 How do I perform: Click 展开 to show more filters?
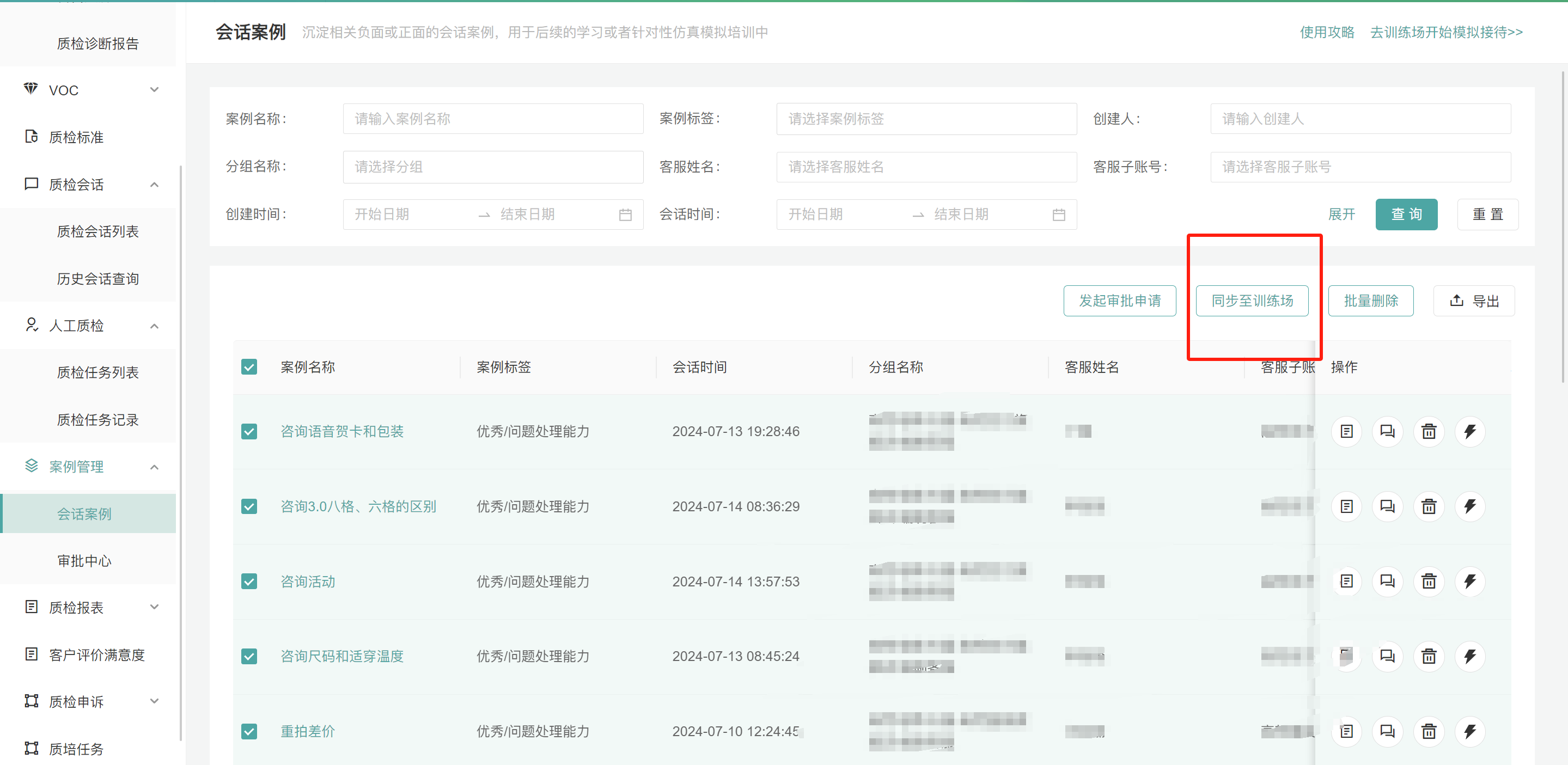(1341, 214)
